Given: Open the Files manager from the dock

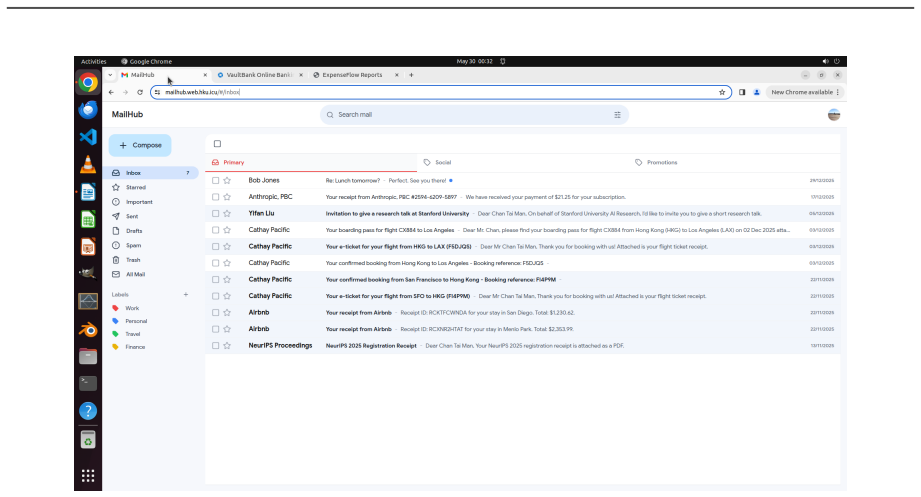Looking at the screenshot, I should 88,357.
